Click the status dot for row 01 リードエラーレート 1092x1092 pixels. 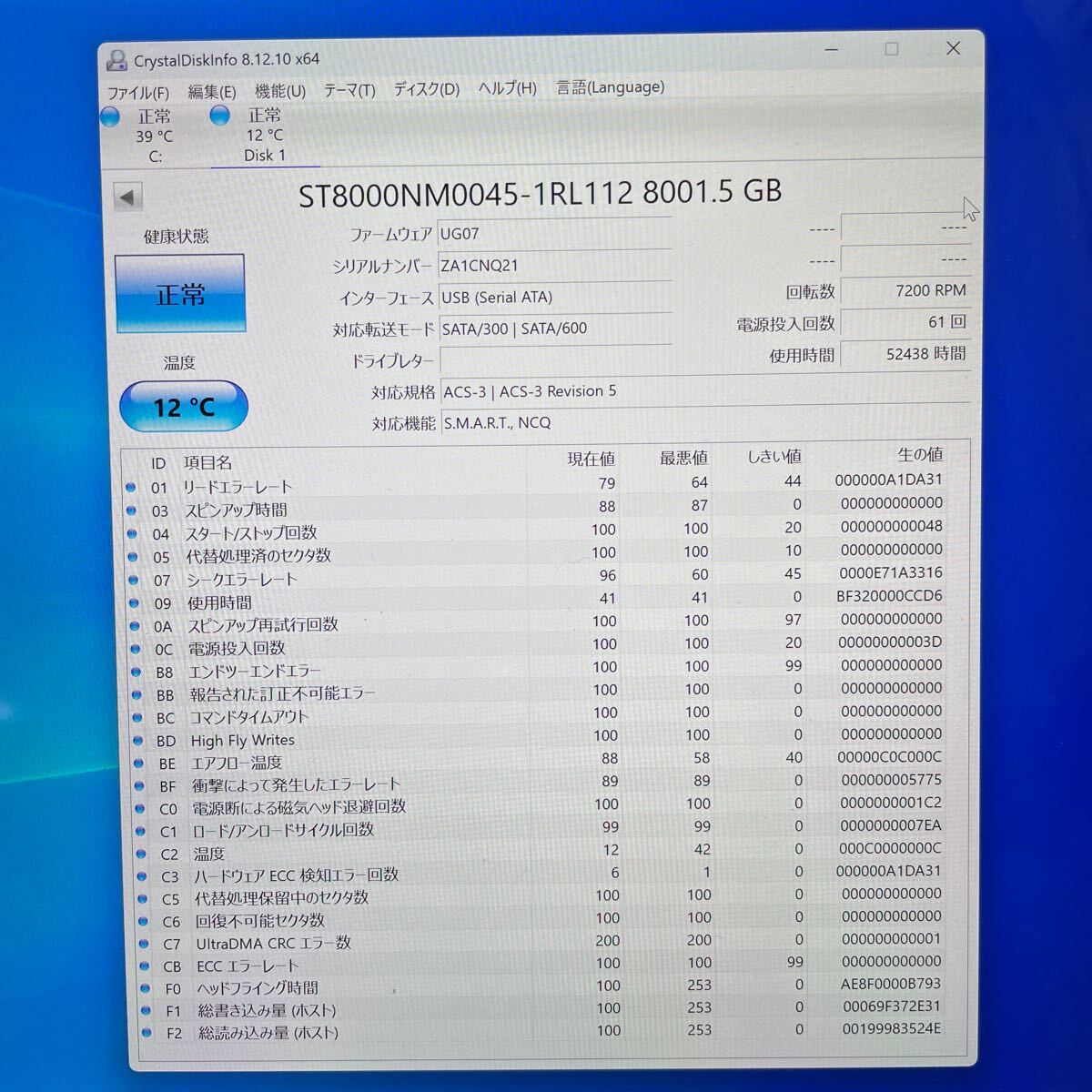[130, 488]
